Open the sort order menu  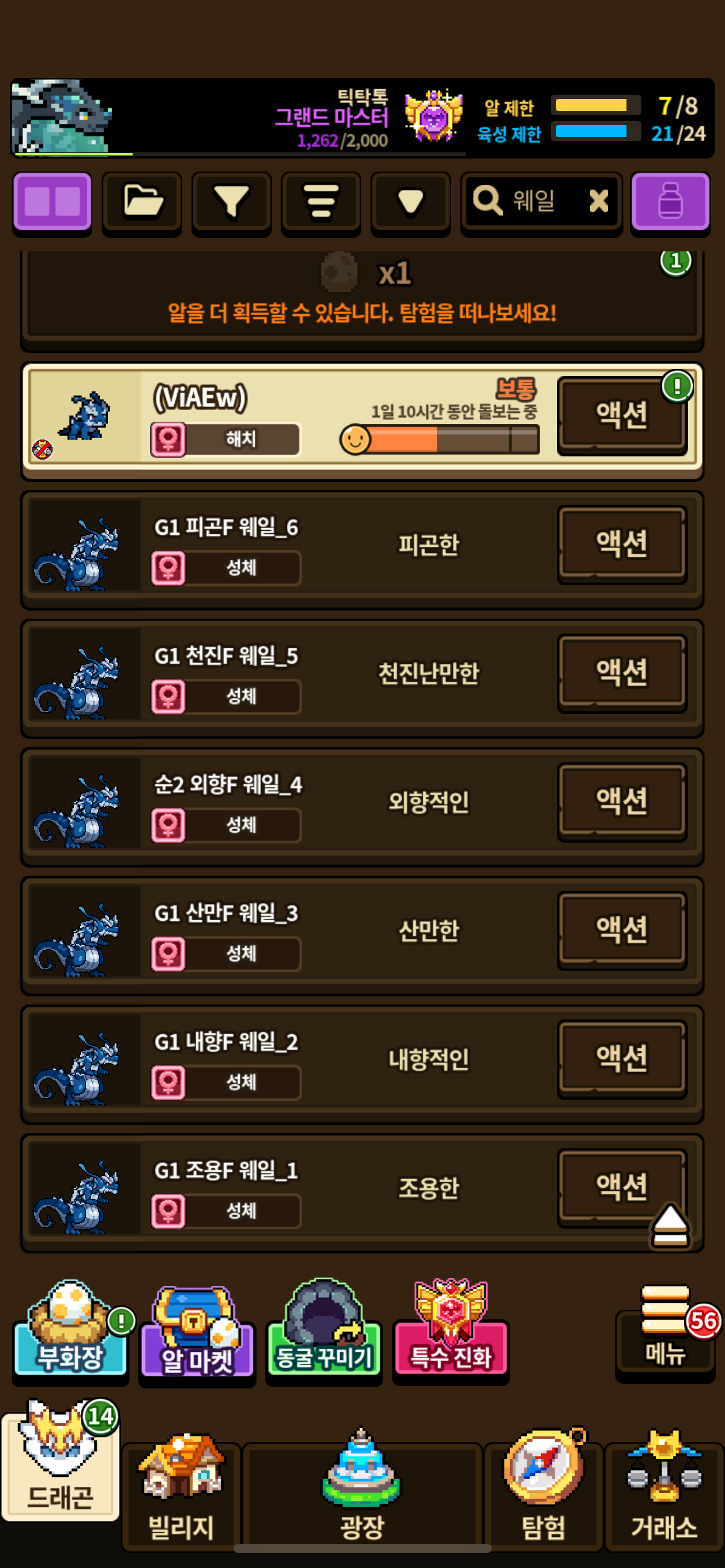(x=321, y=203)
